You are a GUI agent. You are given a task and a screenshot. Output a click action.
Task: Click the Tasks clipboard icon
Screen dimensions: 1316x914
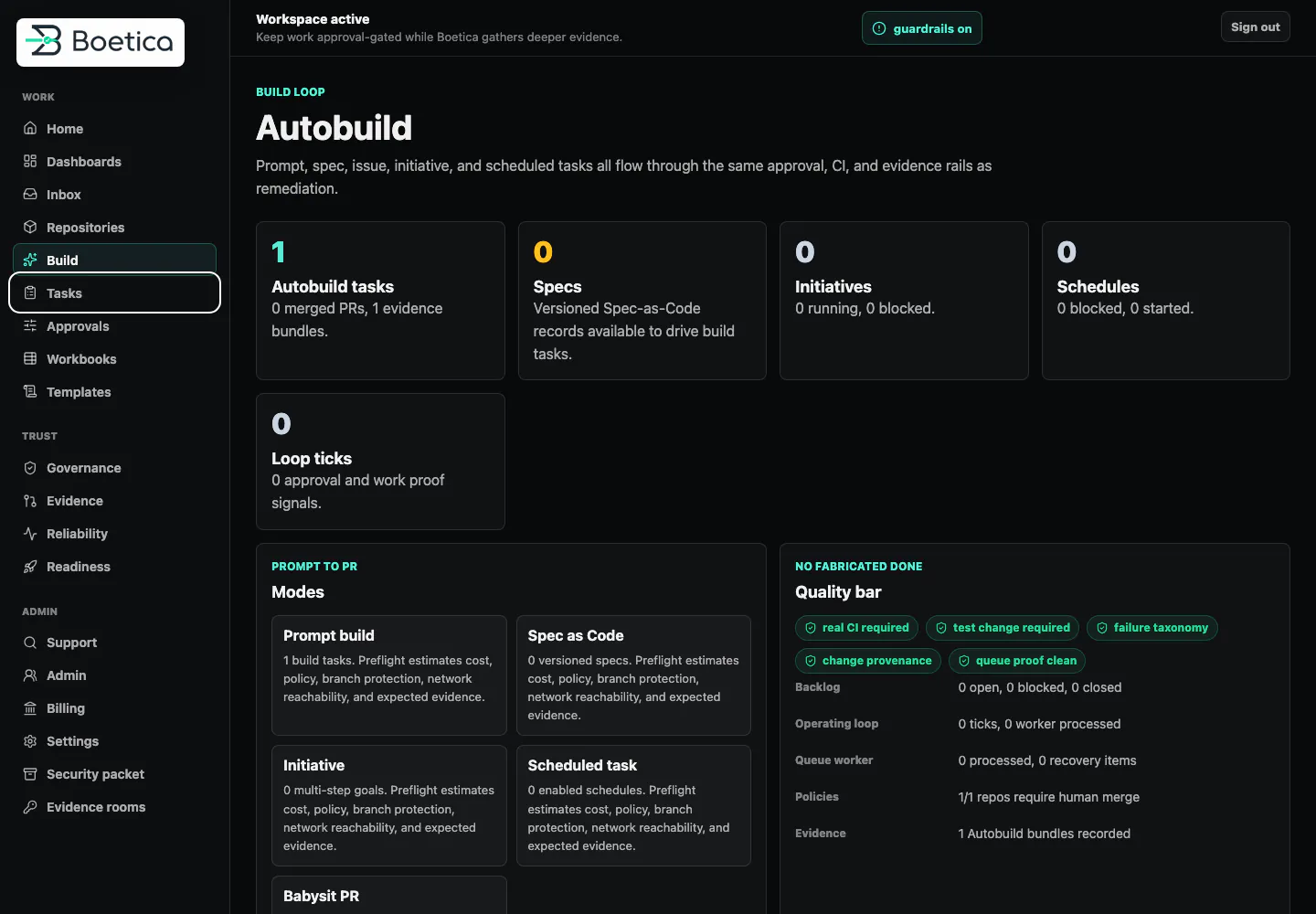pos(30,293)
